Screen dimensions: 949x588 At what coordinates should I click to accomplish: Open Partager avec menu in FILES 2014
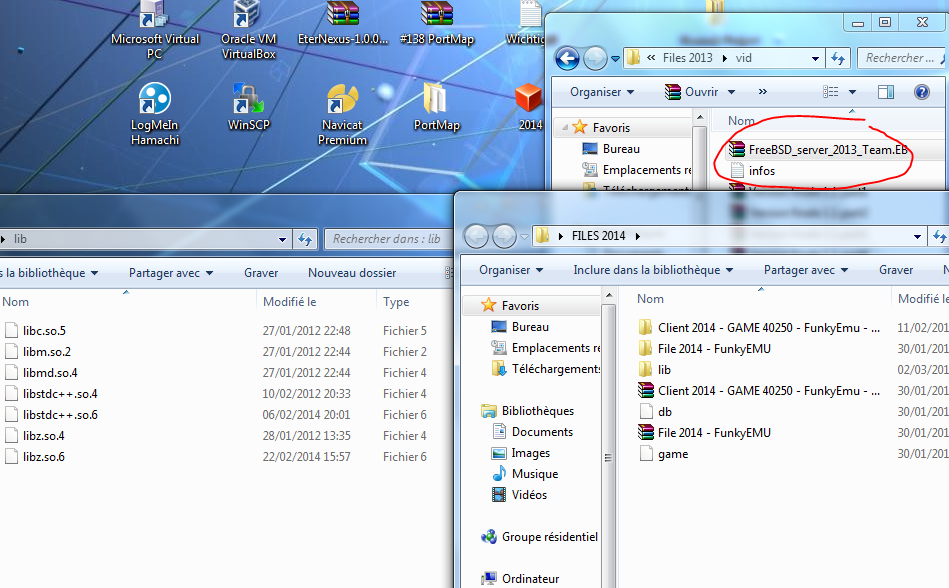pyautogui.click(x=806, y=270)
